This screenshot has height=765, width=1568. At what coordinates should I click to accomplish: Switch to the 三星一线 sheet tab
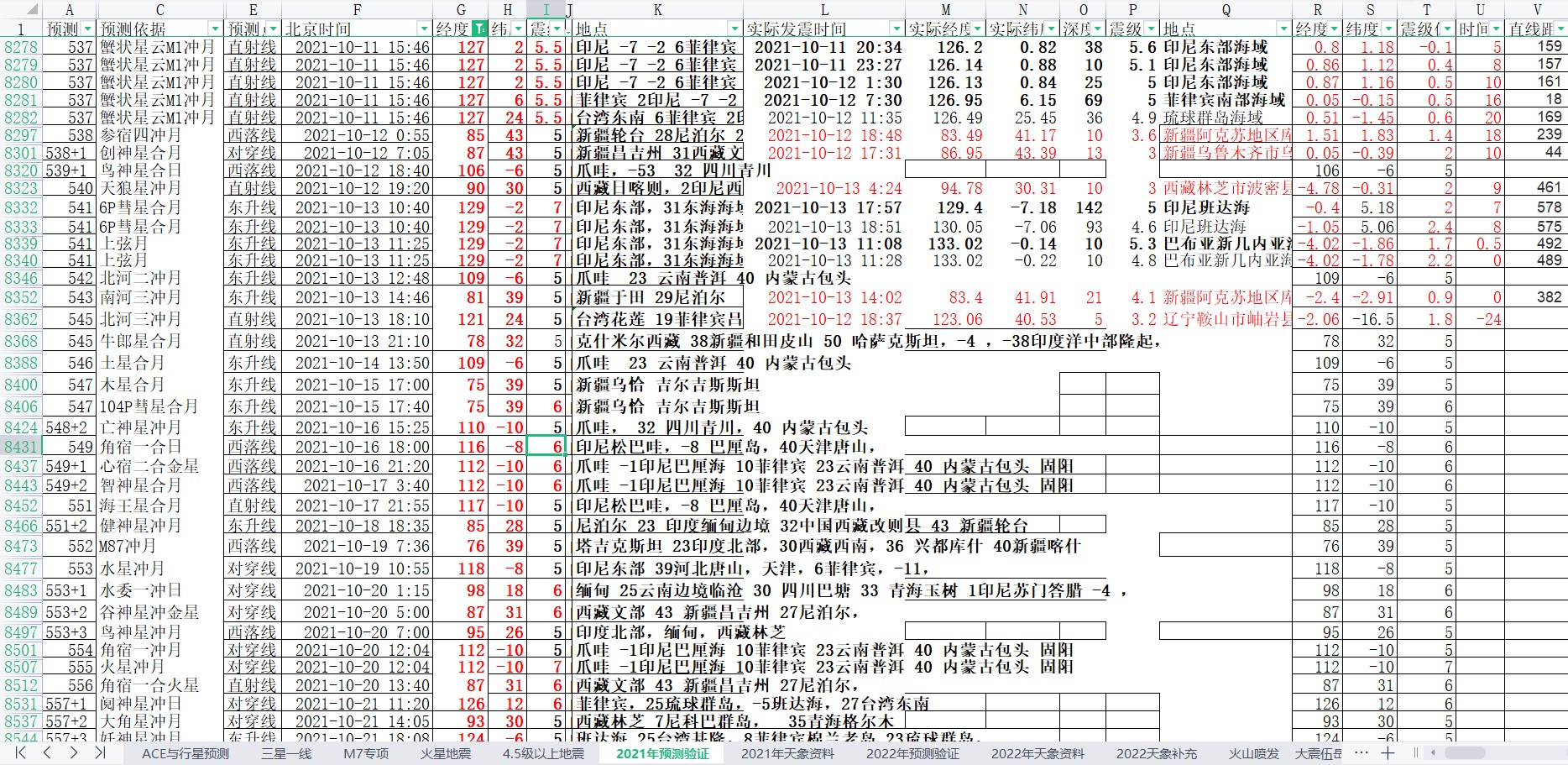285,753
